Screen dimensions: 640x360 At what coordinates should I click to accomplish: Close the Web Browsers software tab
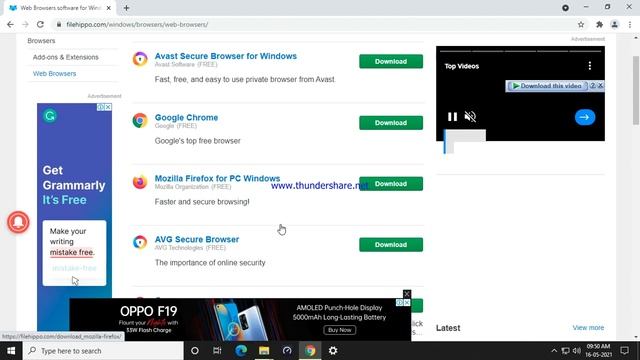tap(109, 8)
